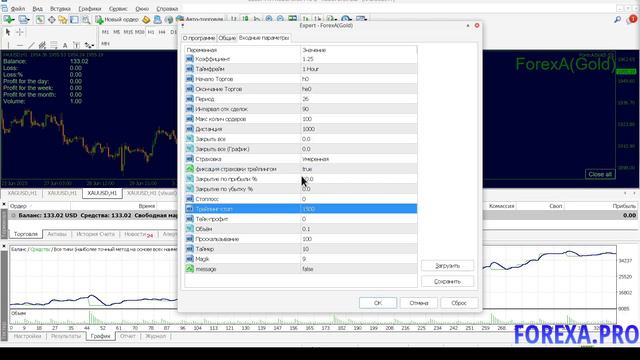The image size is (640, 360).
Task: Click the OK button
Action: point(378,303)
